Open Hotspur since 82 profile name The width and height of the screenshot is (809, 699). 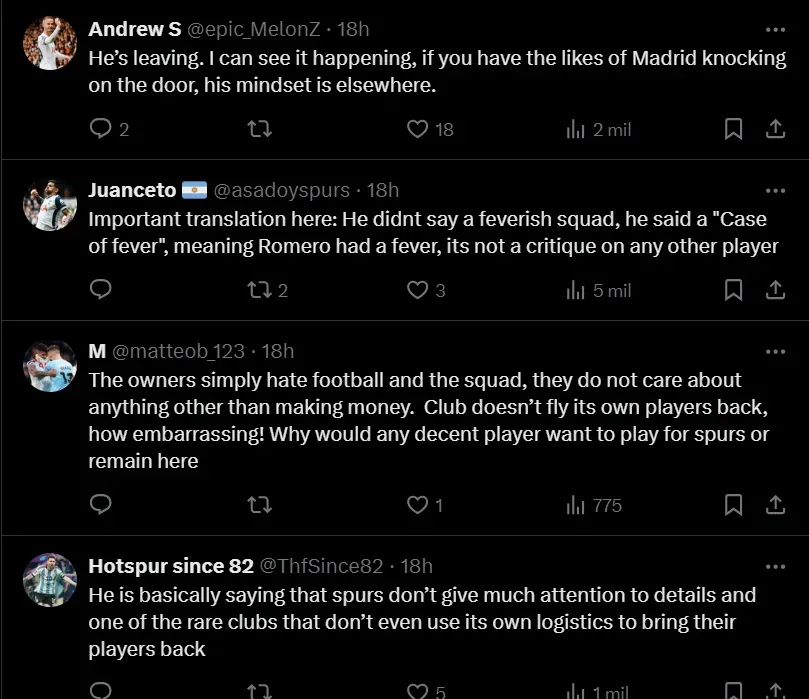[x=171, y=566]
